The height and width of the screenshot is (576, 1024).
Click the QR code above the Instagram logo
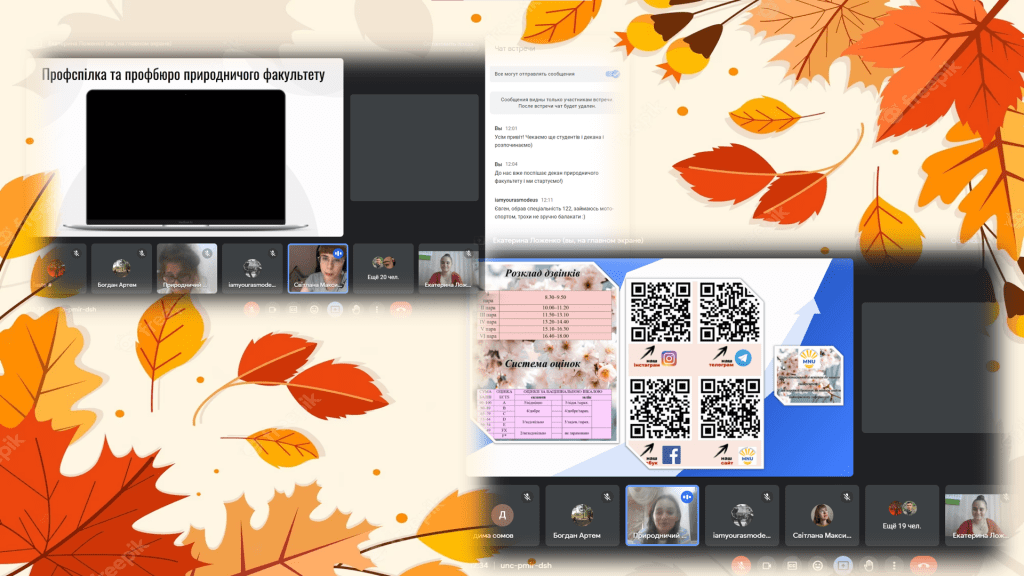click(661, 312)
